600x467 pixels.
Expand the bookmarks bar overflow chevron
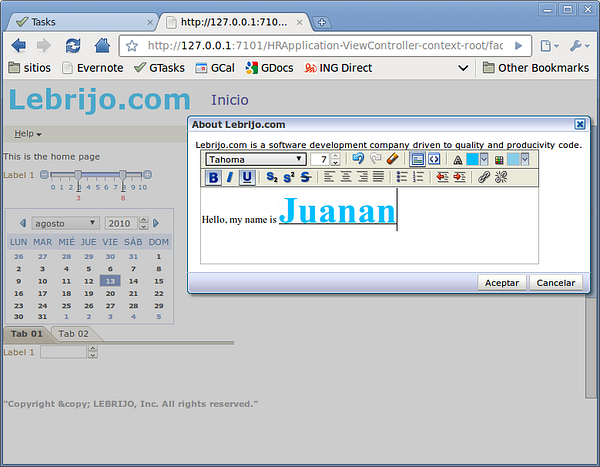coord(463,68)
